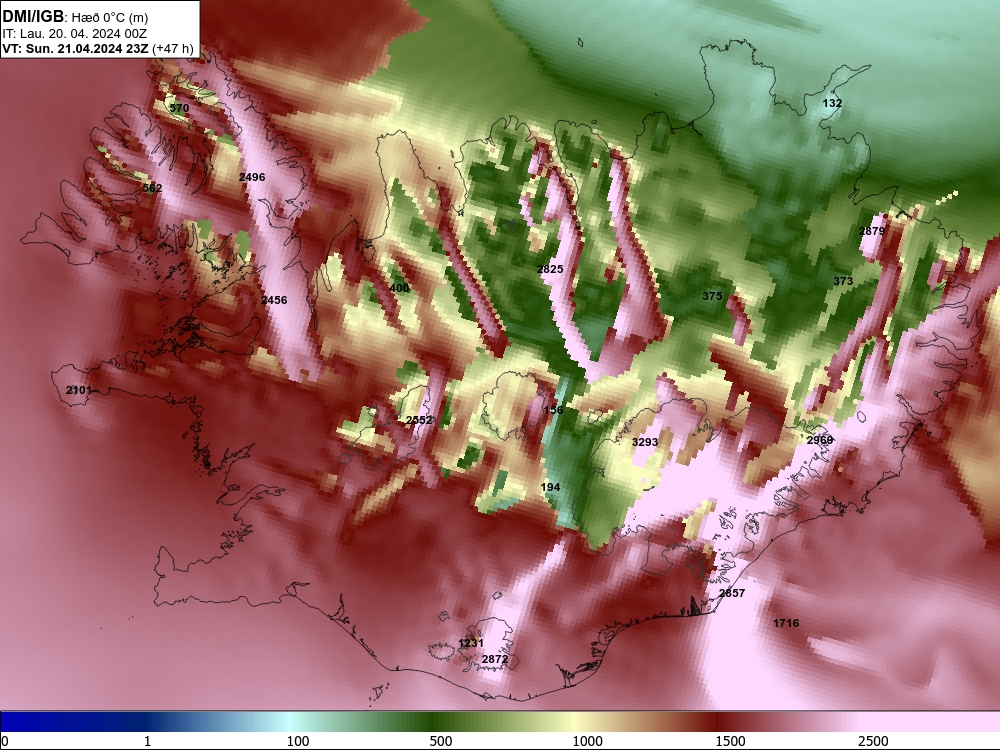Select the 132 label in the northeast
1000x750 pixels.
coord(832,103)
